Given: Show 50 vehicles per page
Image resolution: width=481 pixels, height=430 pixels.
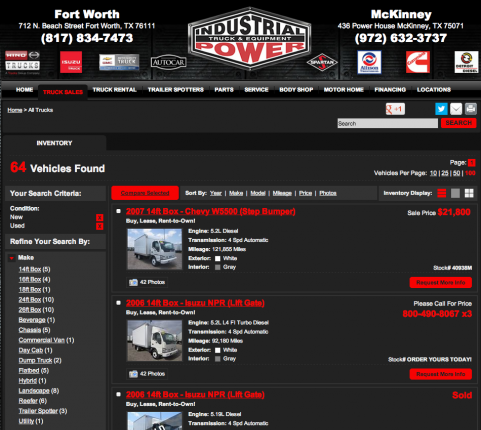Looking at the screenshot, I should point(456,173).
